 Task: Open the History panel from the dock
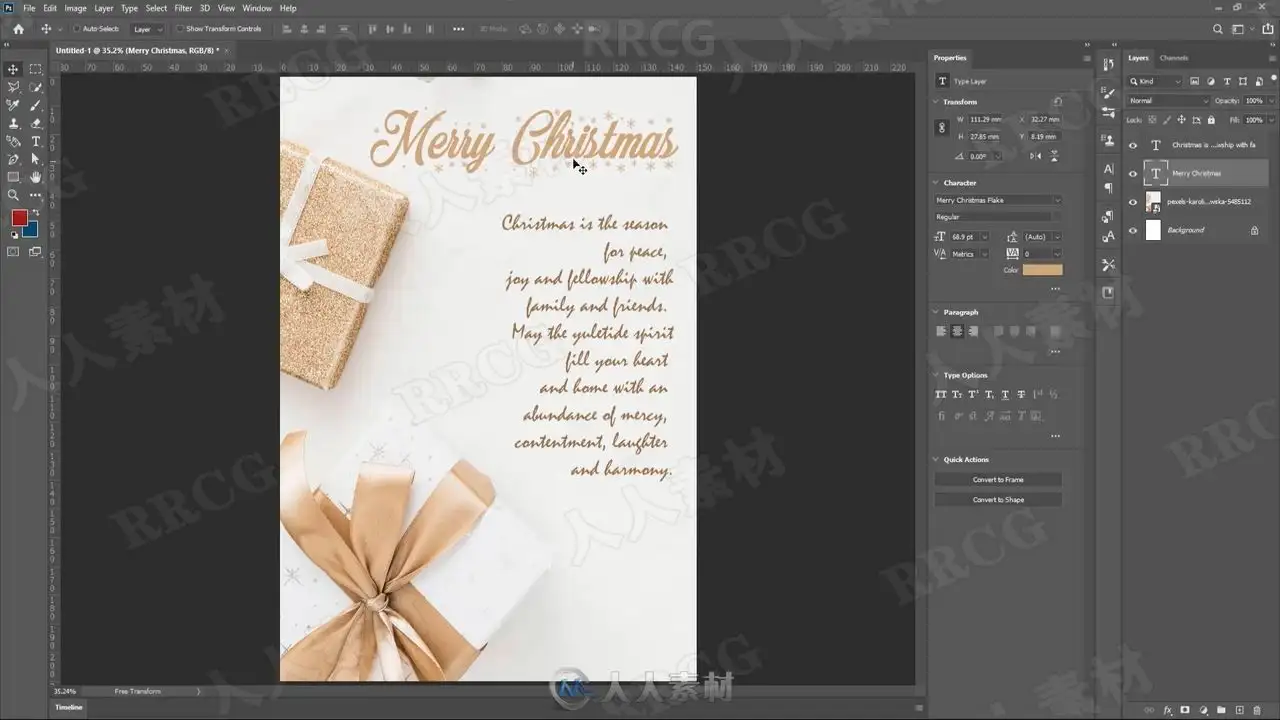[1108, 65]
